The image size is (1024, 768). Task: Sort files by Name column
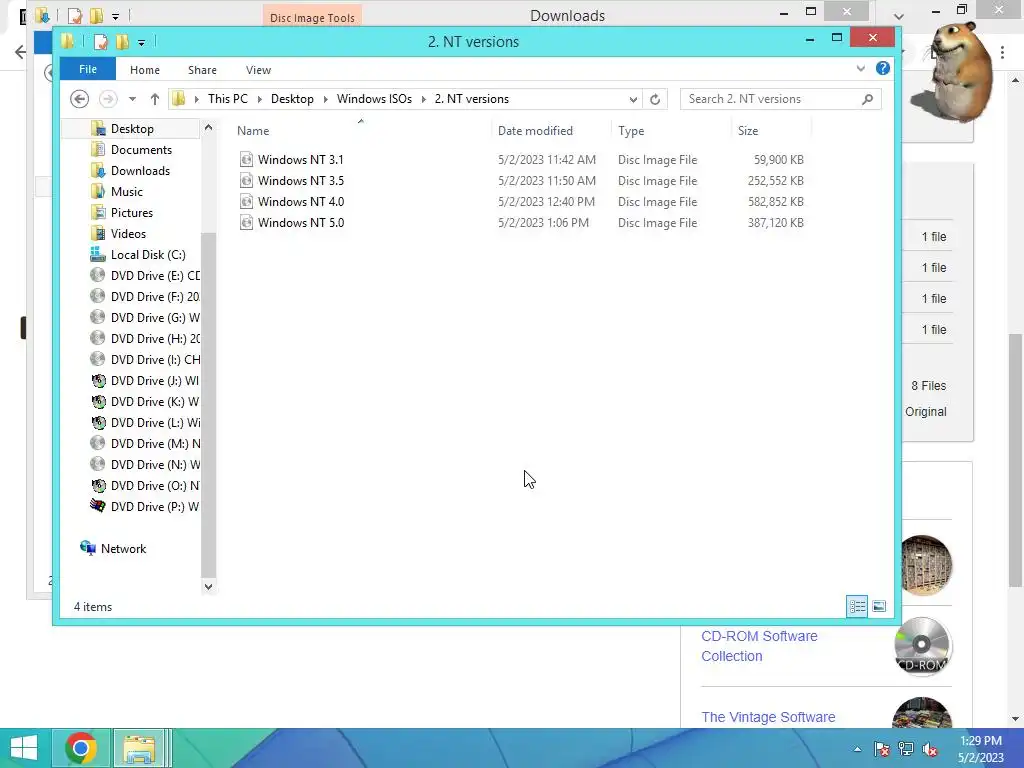tap(253, 131)
